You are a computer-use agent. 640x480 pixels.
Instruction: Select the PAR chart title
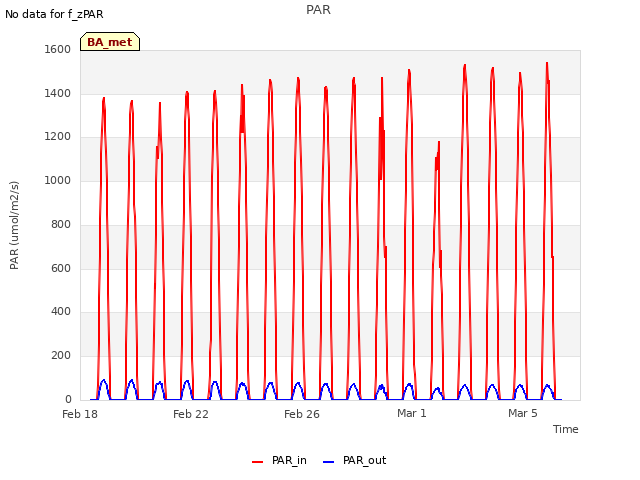318,10
